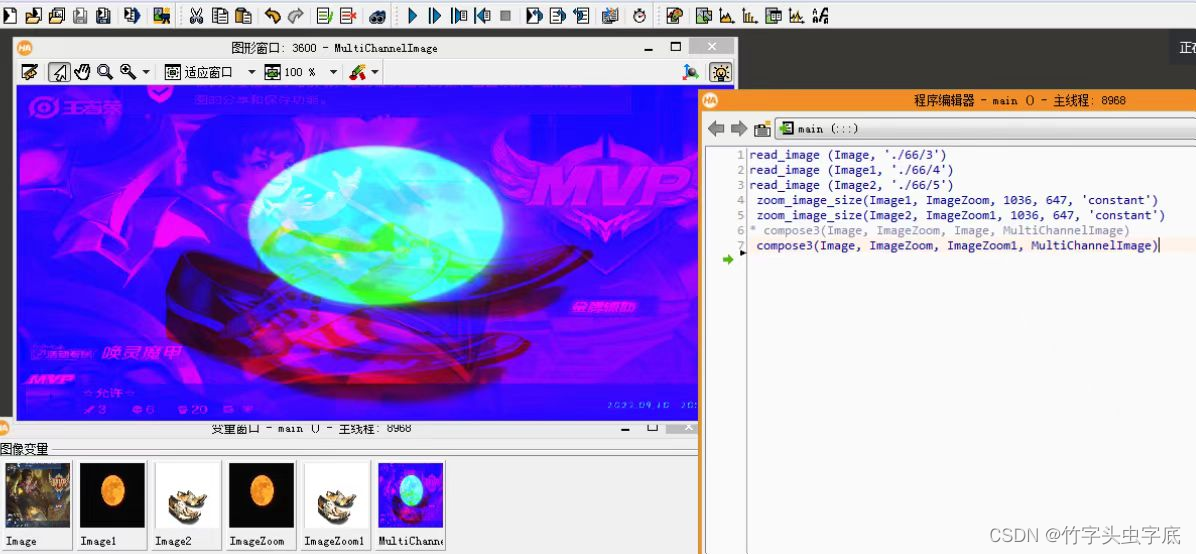
Task: Export the program using the export icon
Action: coord(132,15)
